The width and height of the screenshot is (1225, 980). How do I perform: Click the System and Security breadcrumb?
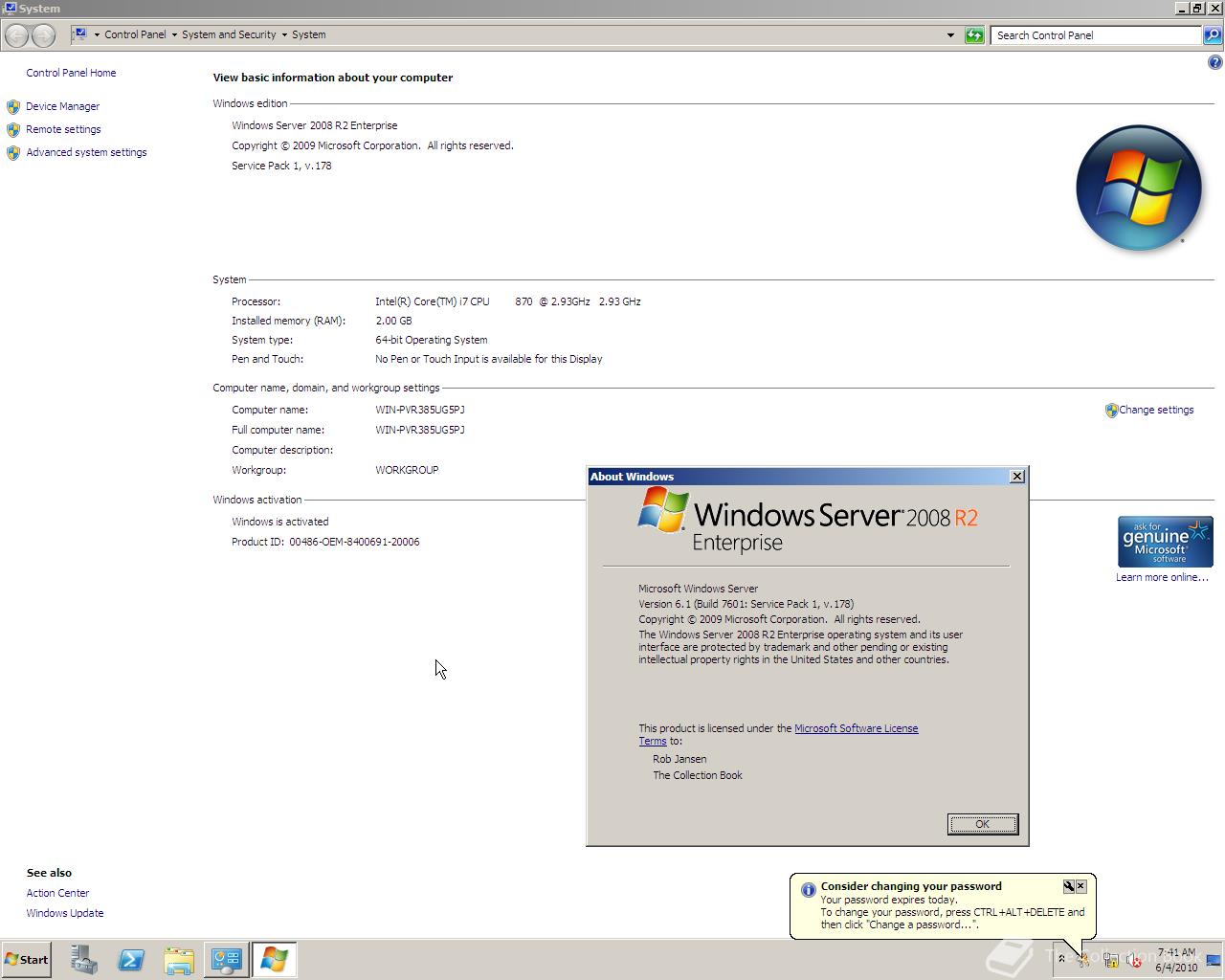[229, 34]
